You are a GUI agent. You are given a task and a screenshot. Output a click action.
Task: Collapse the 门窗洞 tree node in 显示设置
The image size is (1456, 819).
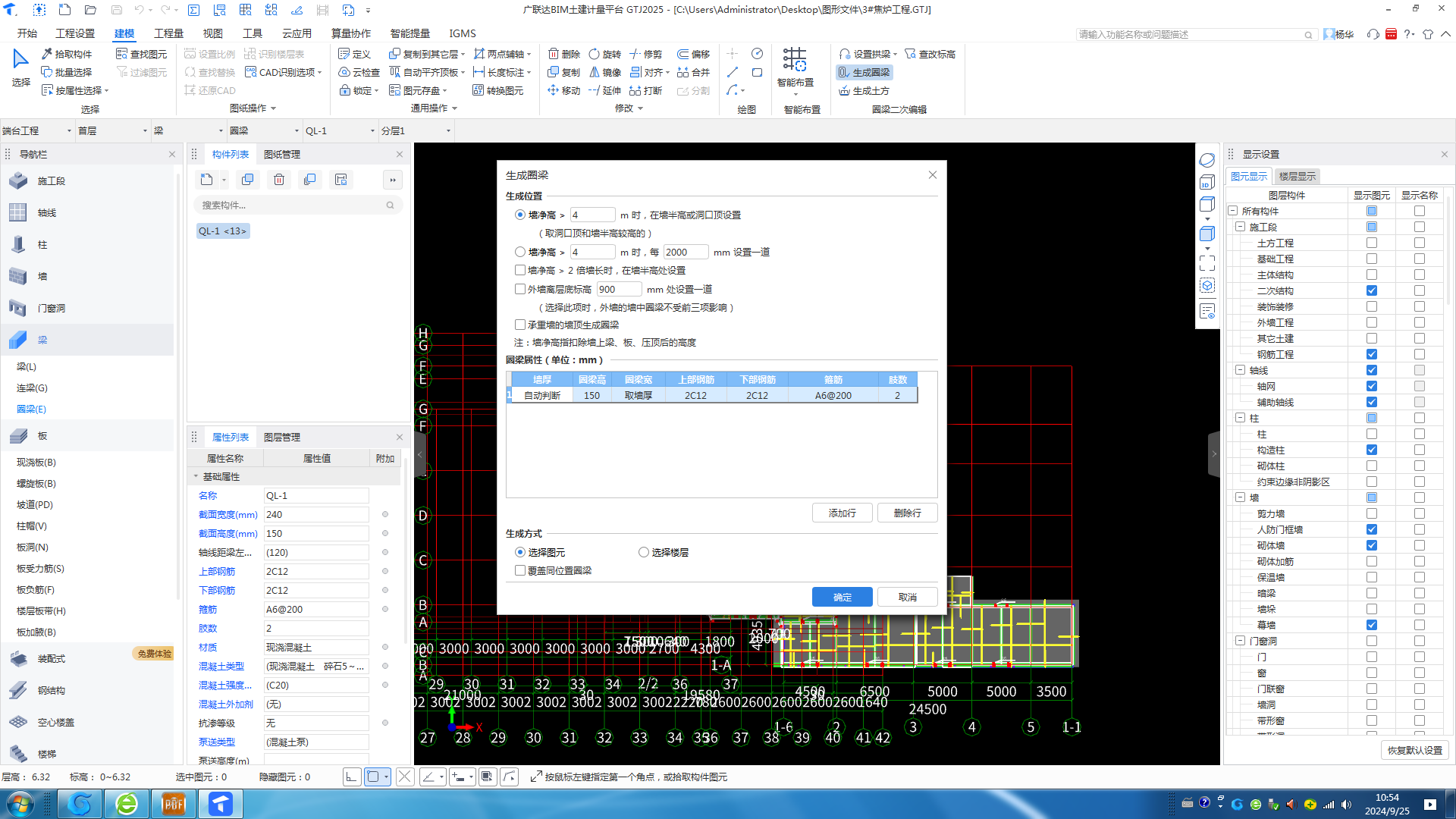pos(1241,641)
